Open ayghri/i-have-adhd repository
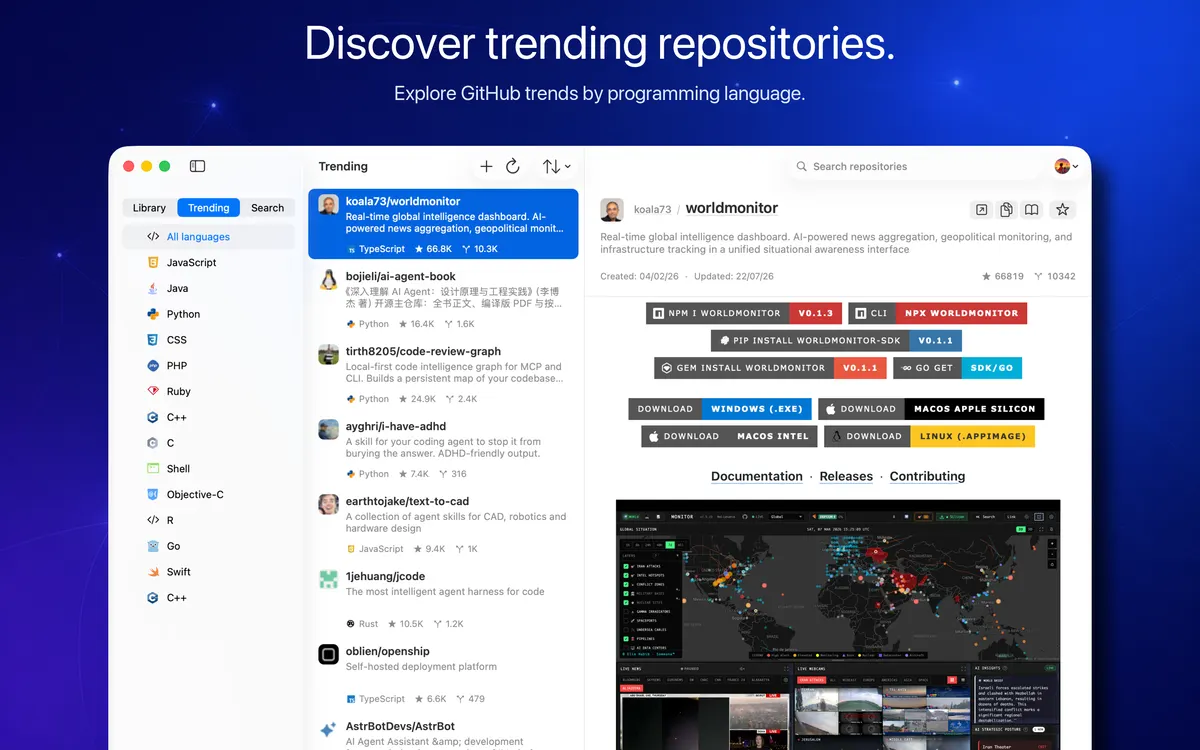The height and width of the screenshot is (750, 1200). coord(443,449)
